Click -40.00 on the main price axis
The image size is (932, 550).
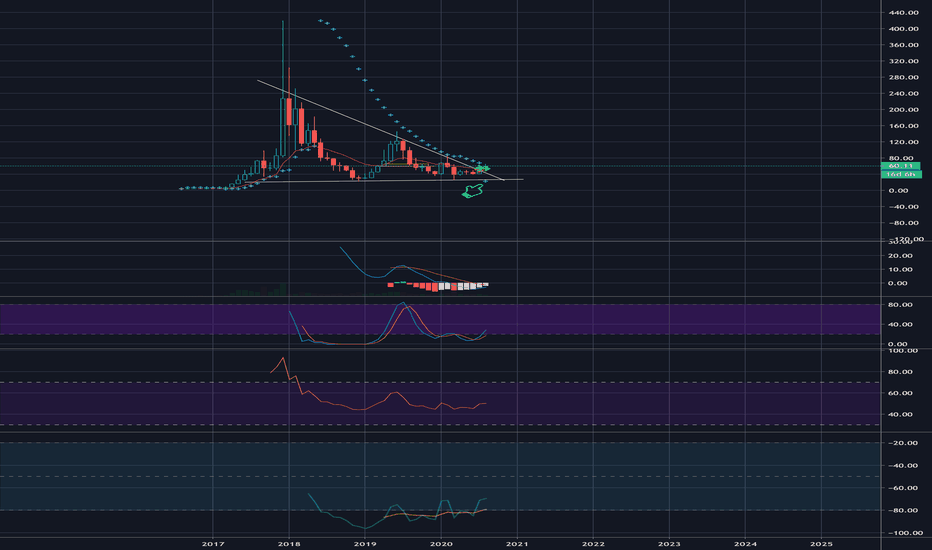pyautogui.click(x=903, y=207)
